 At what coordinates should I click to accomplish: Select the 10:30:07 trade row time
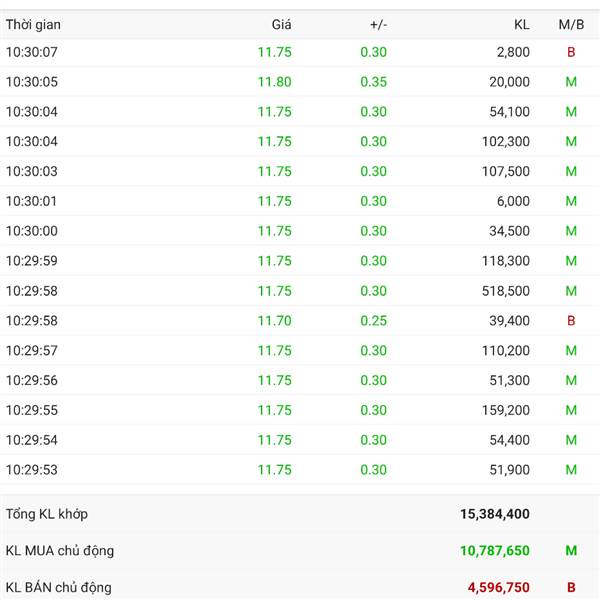(x=32, y=52)
